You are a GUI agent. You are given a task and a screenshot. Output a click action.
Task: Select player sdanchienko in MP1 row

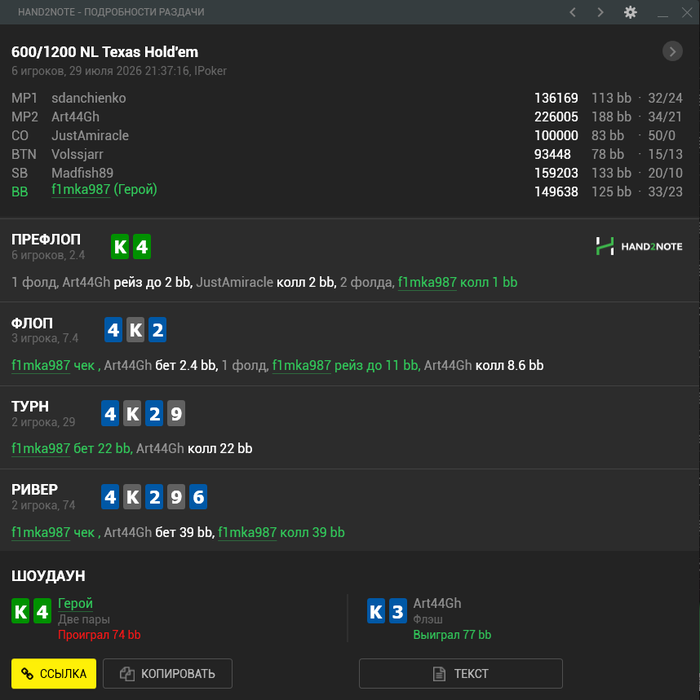tap(88, 98)
